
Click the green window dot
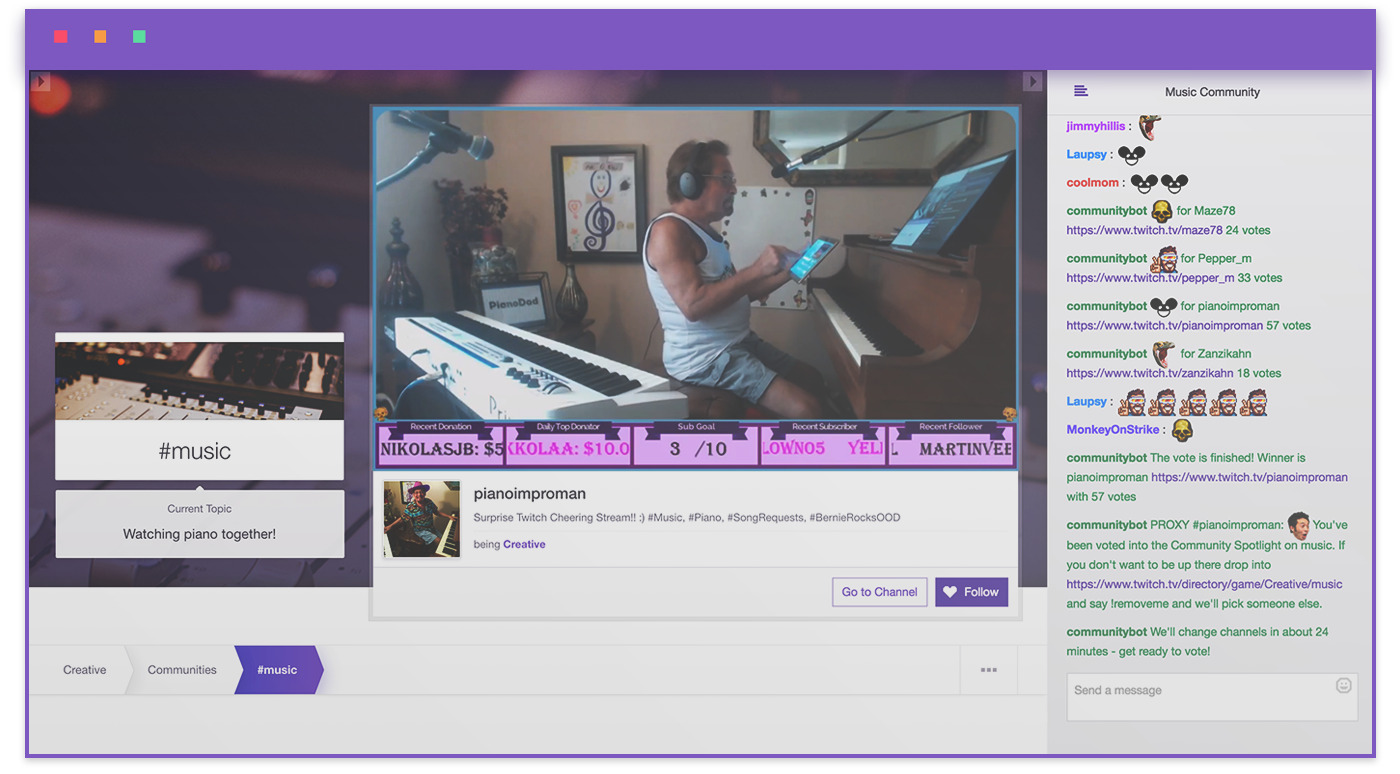click(x=139, y=36)
